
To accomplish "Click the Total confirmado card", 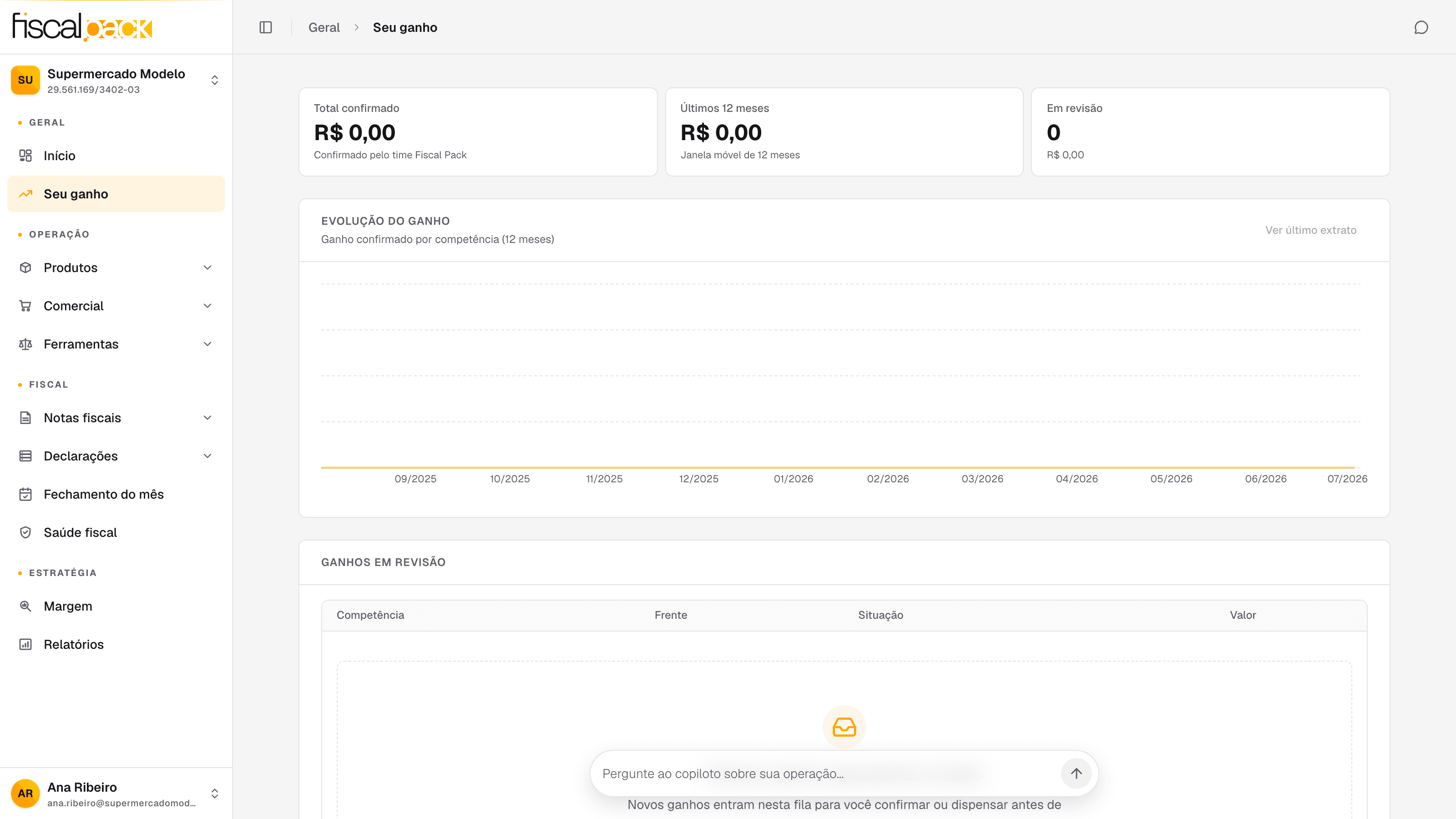I will (478, 131).
